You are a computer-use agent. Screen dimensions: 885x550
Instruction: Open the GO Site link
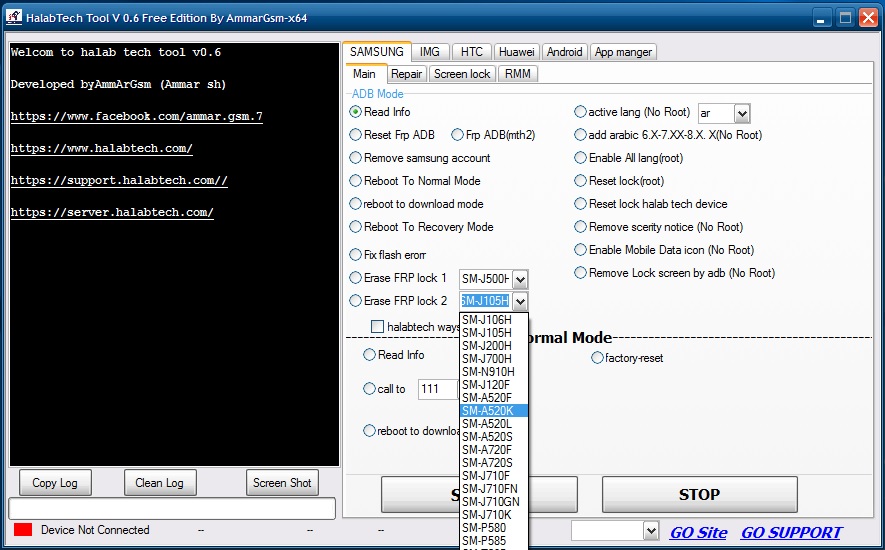tap(699, 532)
